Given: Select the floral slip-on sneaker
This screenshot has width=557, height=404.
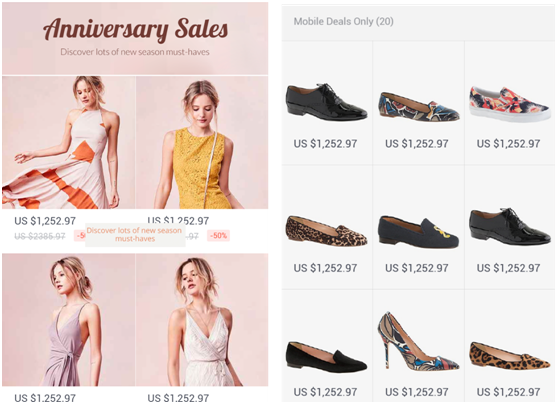Looking at the screenshot, I should point(510,103).
